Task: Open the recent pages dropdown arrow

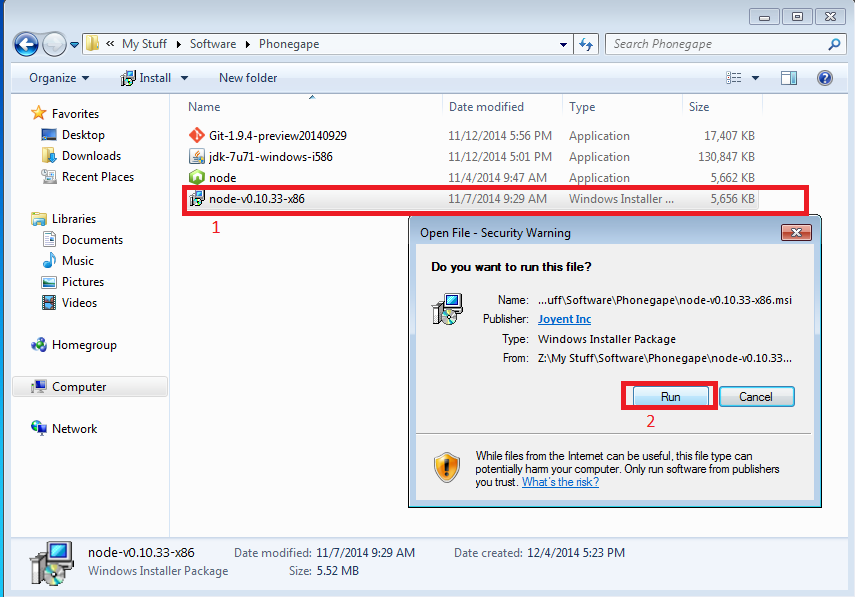Action: (75, 45)
